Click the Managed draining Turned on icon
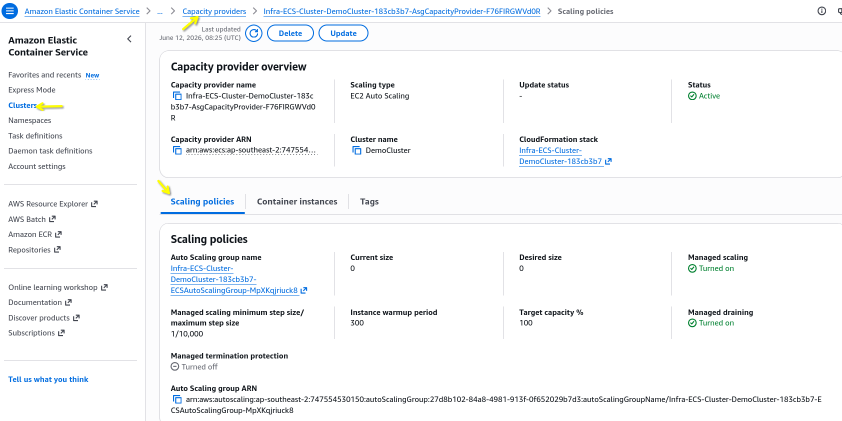Image resolution: width=842 pixels, height=421 pixels. click(692, 323)
